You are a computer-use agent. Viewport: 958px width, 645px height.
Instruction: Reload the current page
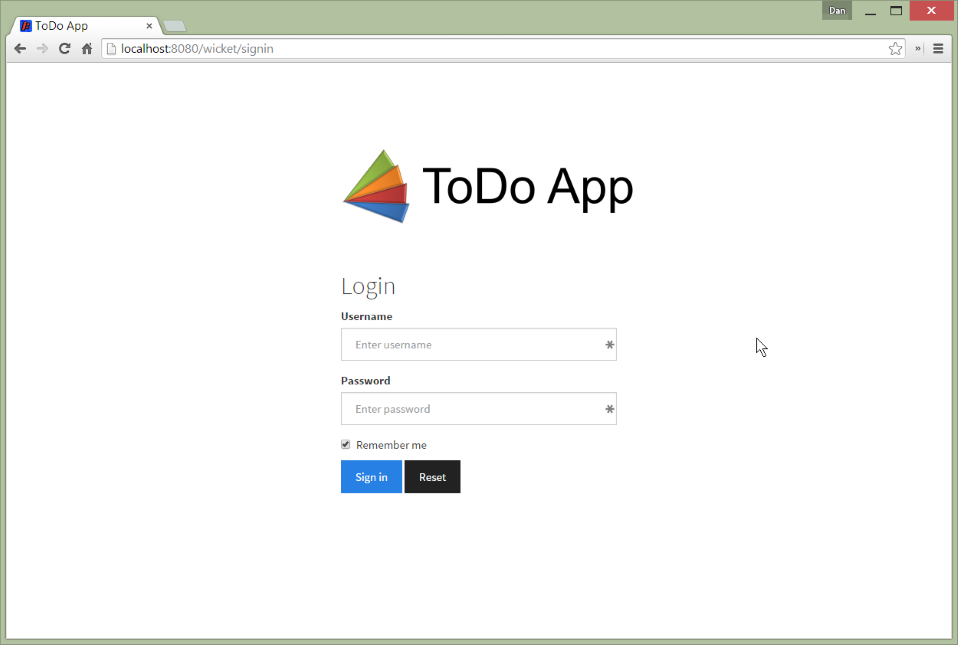pos(65,48)
